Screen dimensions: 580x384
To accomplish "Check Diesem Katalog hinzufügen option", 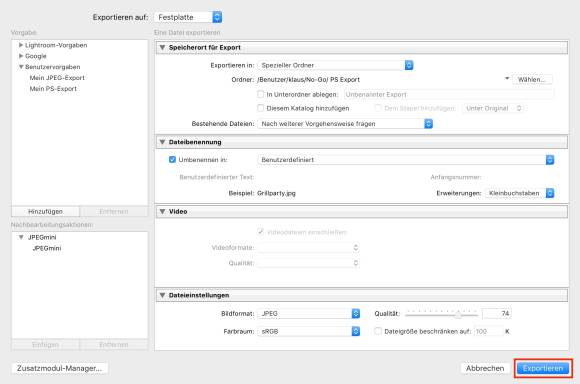I will 260,108.
